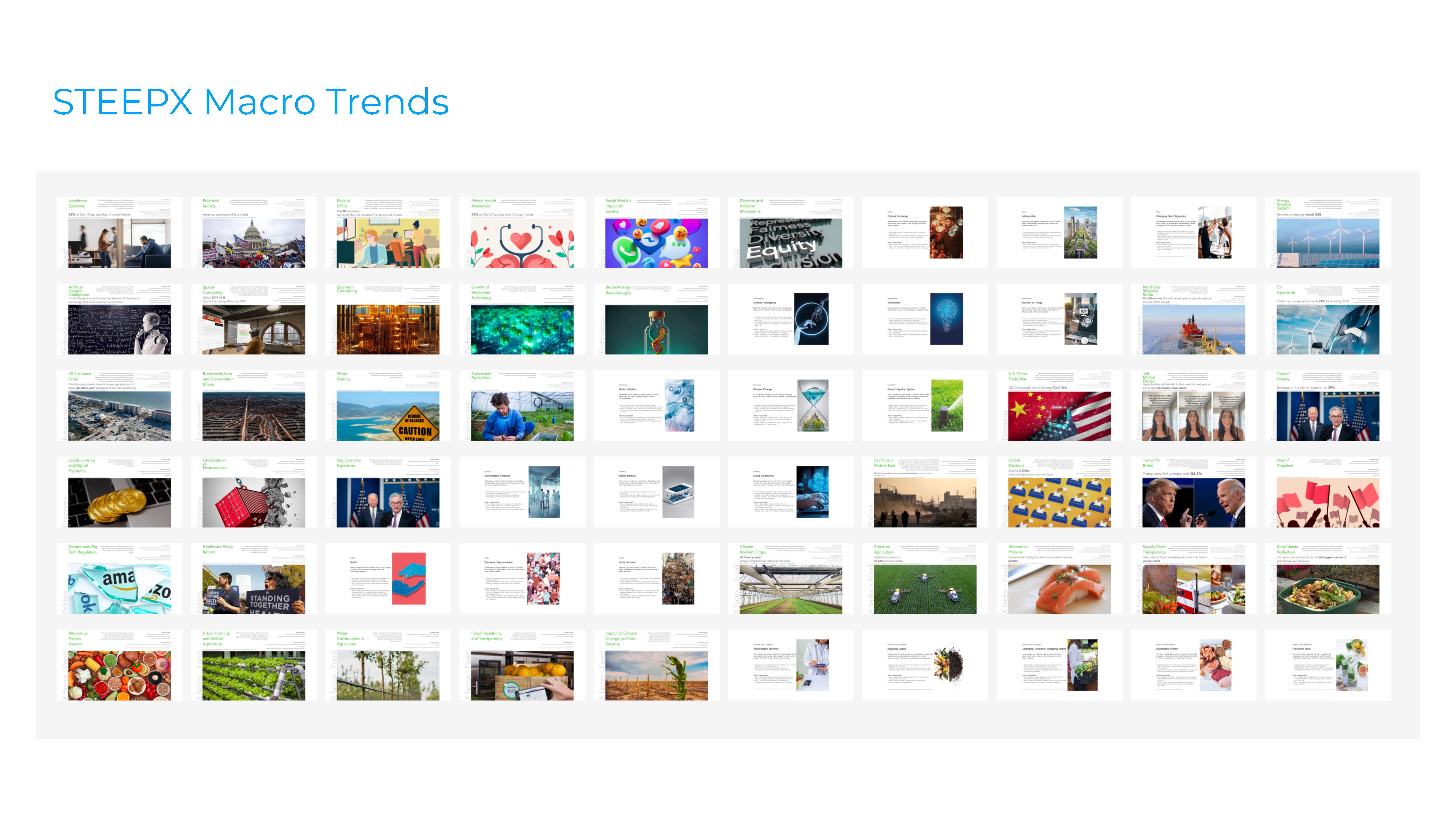Select the Artificial General Intelligence robot slide
The height and width of the screenshot is (819, 1456).
[119, 319]
